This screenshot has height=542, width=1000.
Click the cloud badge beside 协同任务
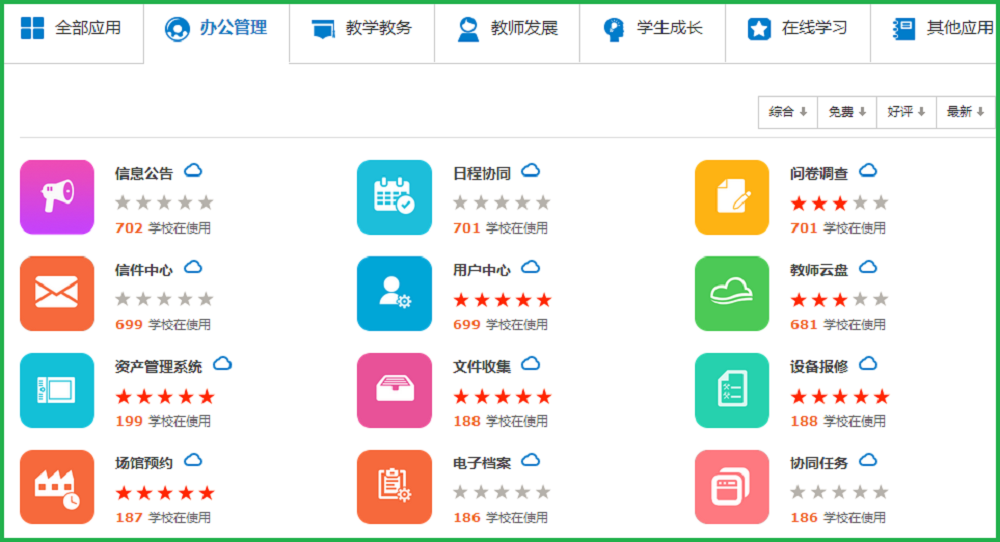pyautogui.click(x=868, y=460)
